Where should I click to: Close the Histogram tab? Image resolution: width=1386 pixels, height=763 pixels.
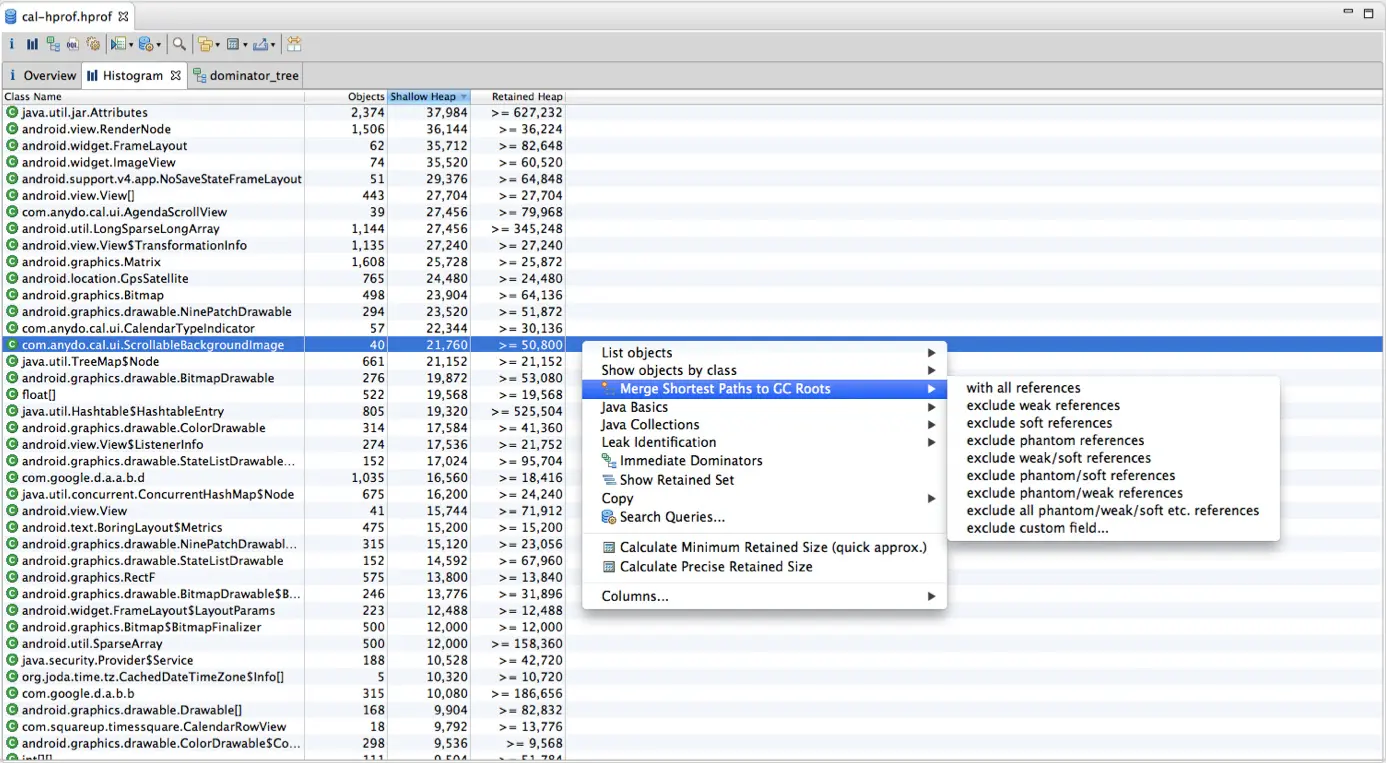tap(176, 75)
